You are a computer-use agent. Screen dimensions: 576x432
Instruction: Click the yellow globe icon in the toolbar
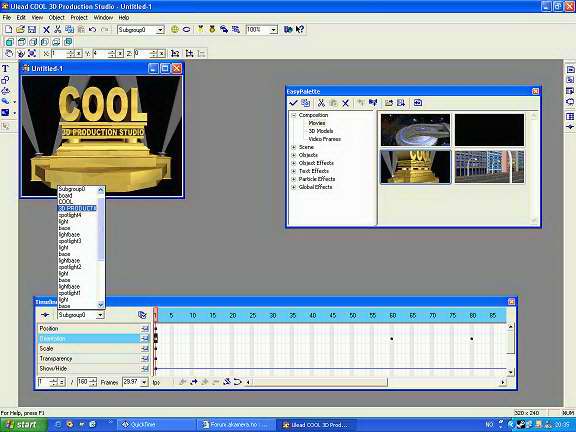tap(175, 29)
